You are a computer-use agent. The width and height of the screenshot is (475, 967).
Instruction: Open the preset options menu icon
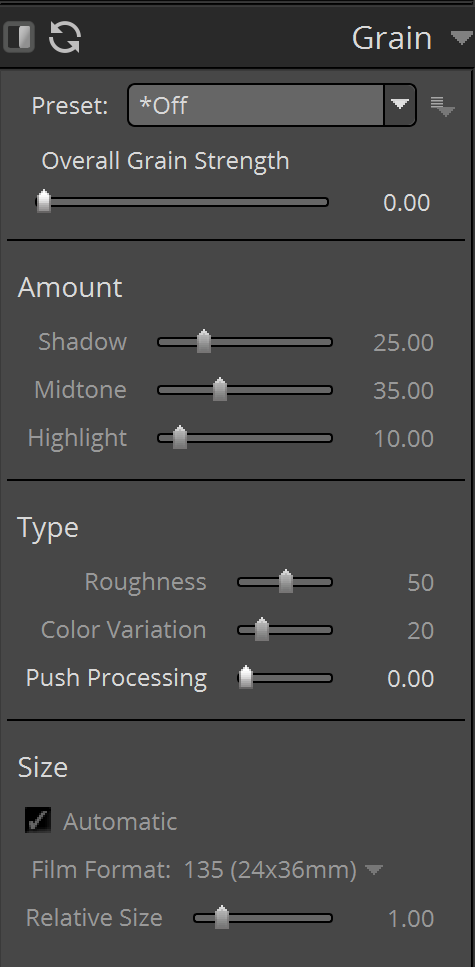442,106
